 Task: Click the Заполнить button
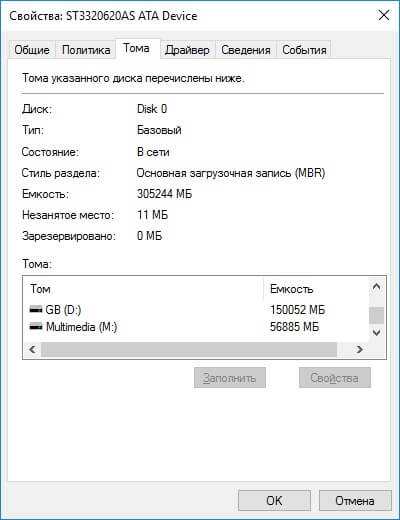[x=230, y=378]
